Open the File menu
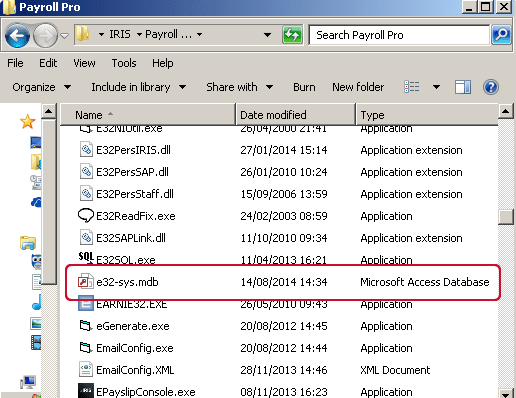Image resolution: width=516 pixels, height=398 pixels. click(x=15, y=63)
